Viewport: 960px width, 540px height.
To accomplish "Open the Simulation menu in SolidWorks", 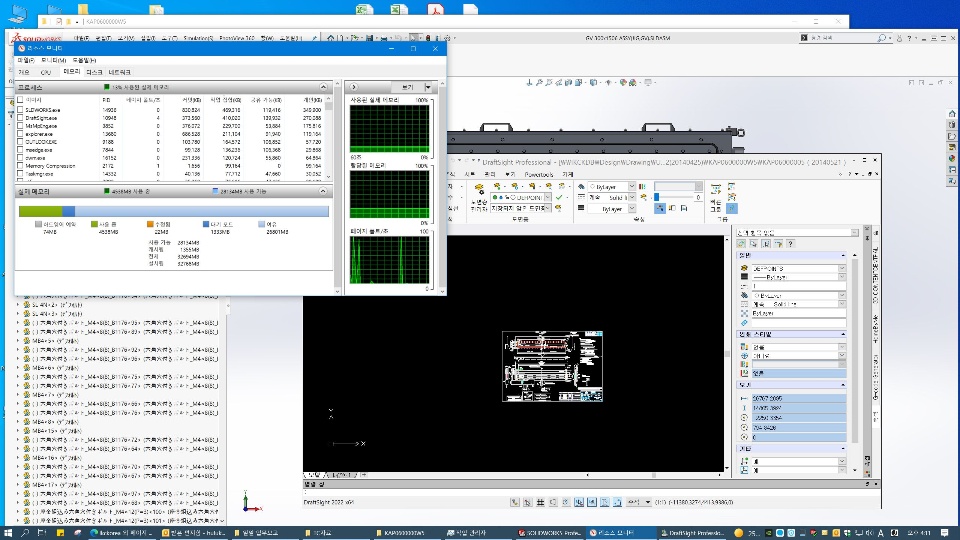I will [x=201, y=39].
